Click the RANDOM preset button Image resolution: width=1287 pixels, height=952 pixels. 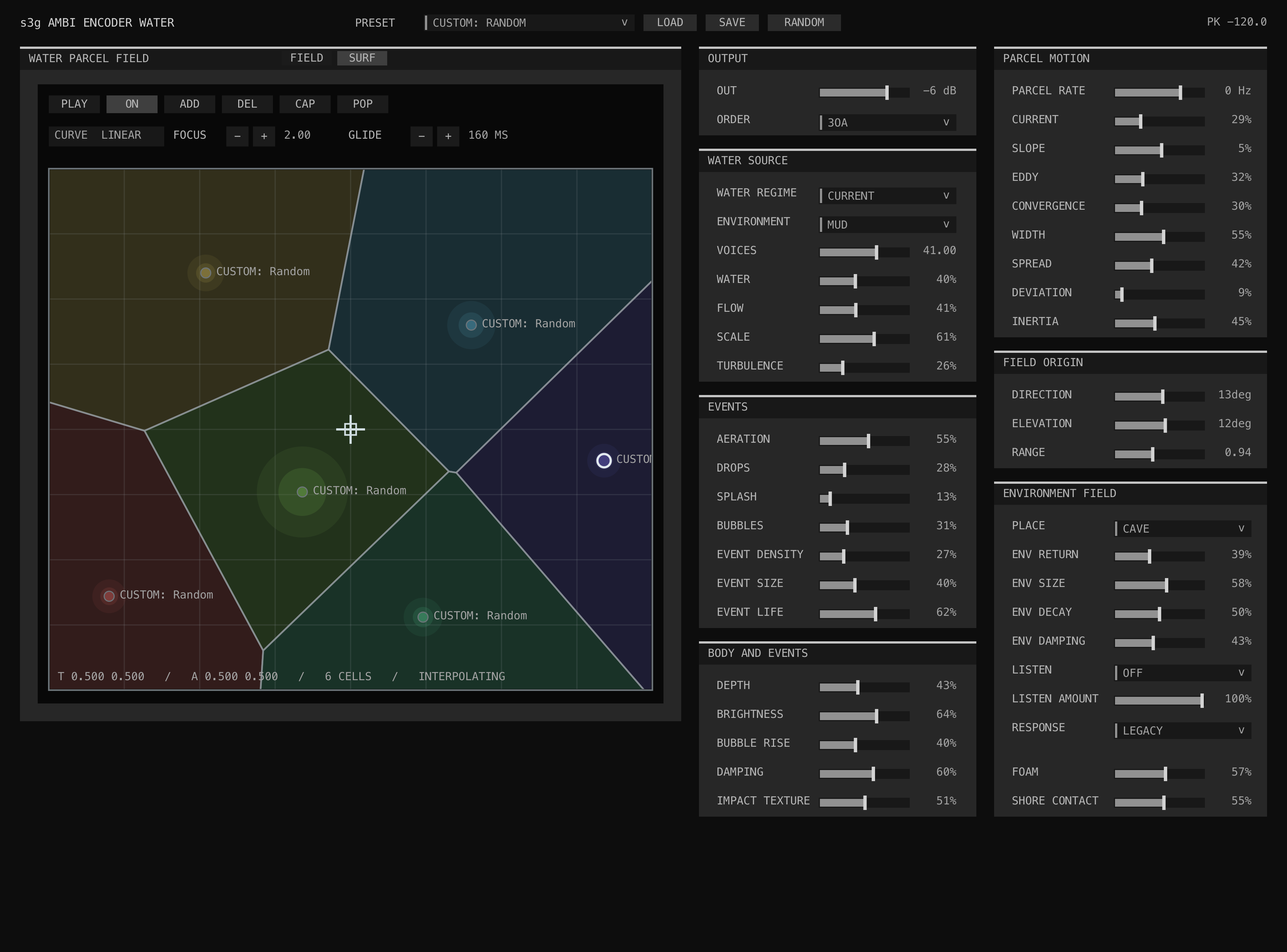tap(804, 23)
